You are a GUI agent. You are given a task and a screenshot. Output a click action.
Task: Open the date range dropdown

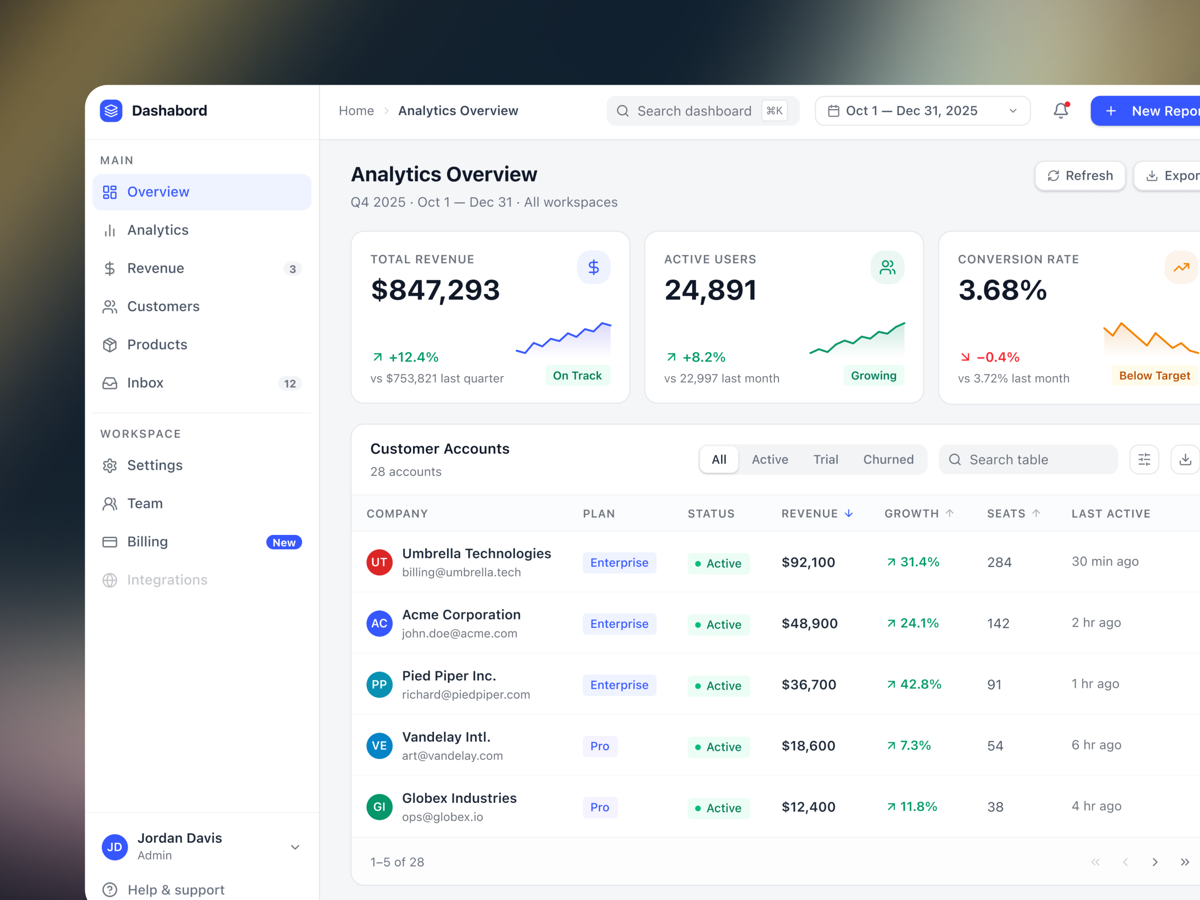(x=922, y=111)
